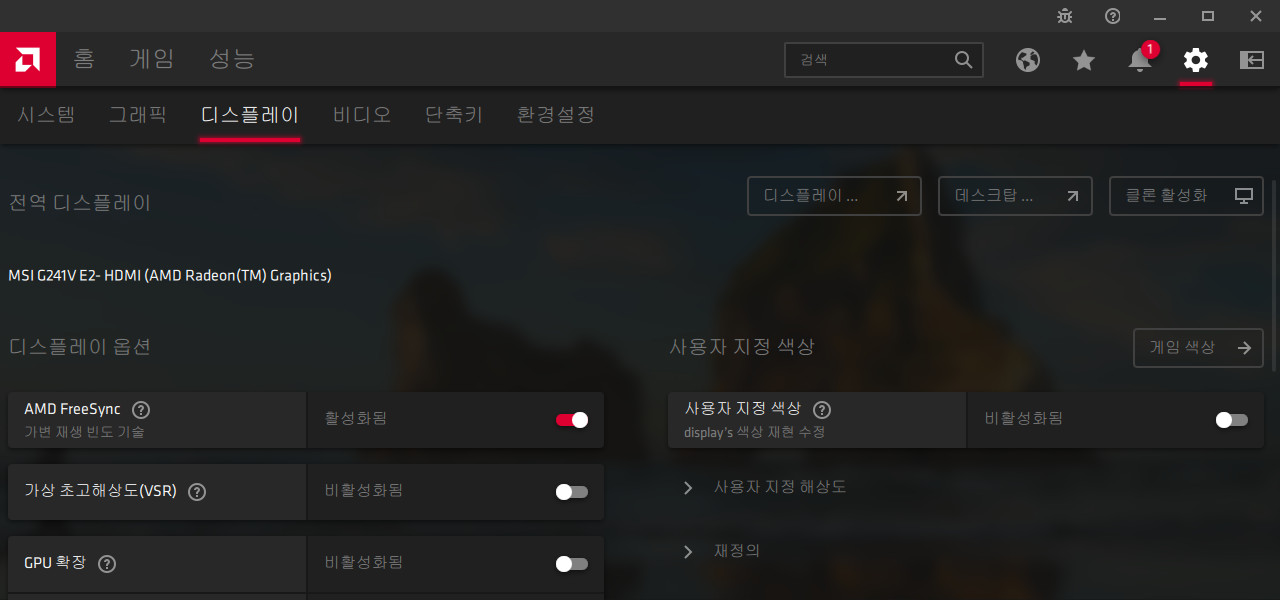Select MSI G241V E2- HDMI display entry
This screenshot has width=1280, height=600.
(170, 275)
